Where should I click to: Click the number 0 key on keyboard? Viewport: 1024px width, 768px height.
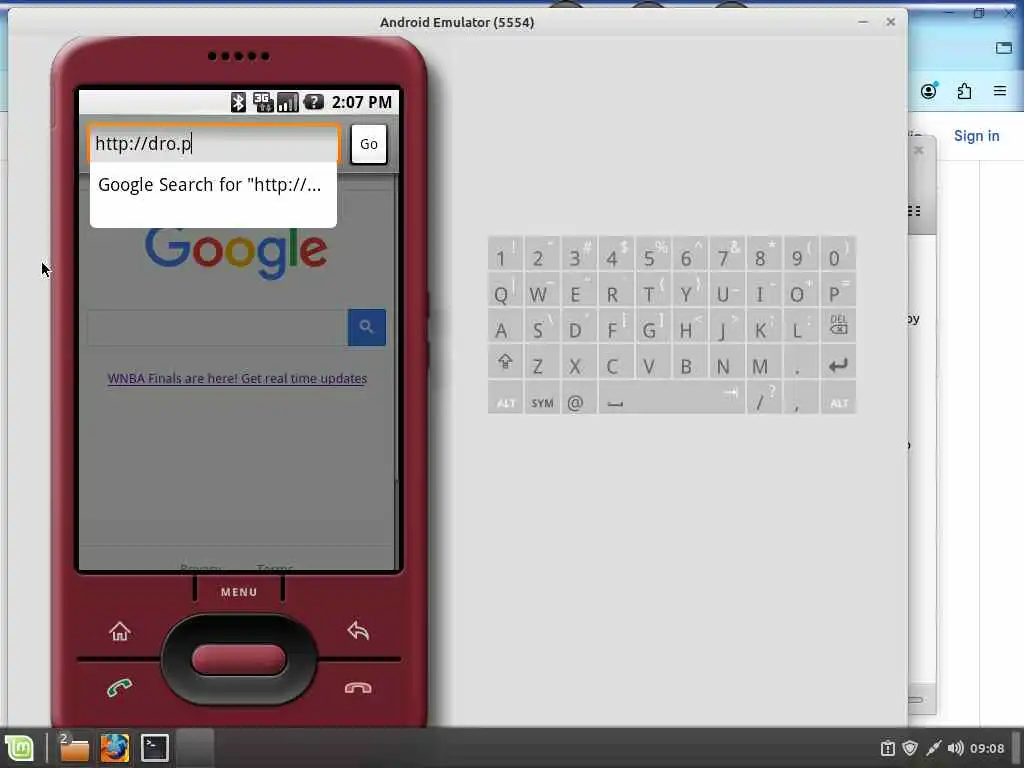pos(839,254)
